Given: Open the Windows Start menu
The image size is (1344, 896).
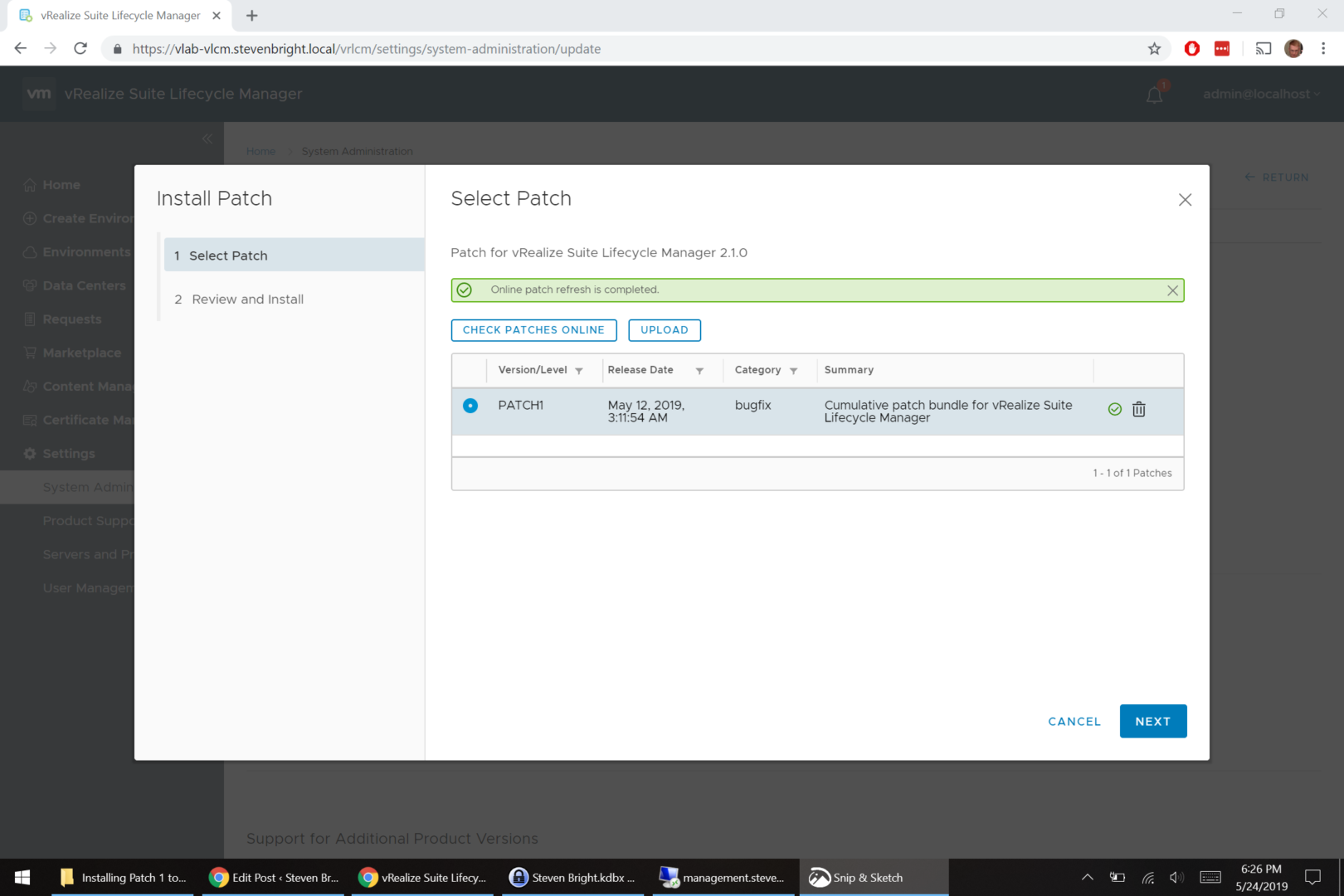Looking at the screenshot, I should pos(22,877).
